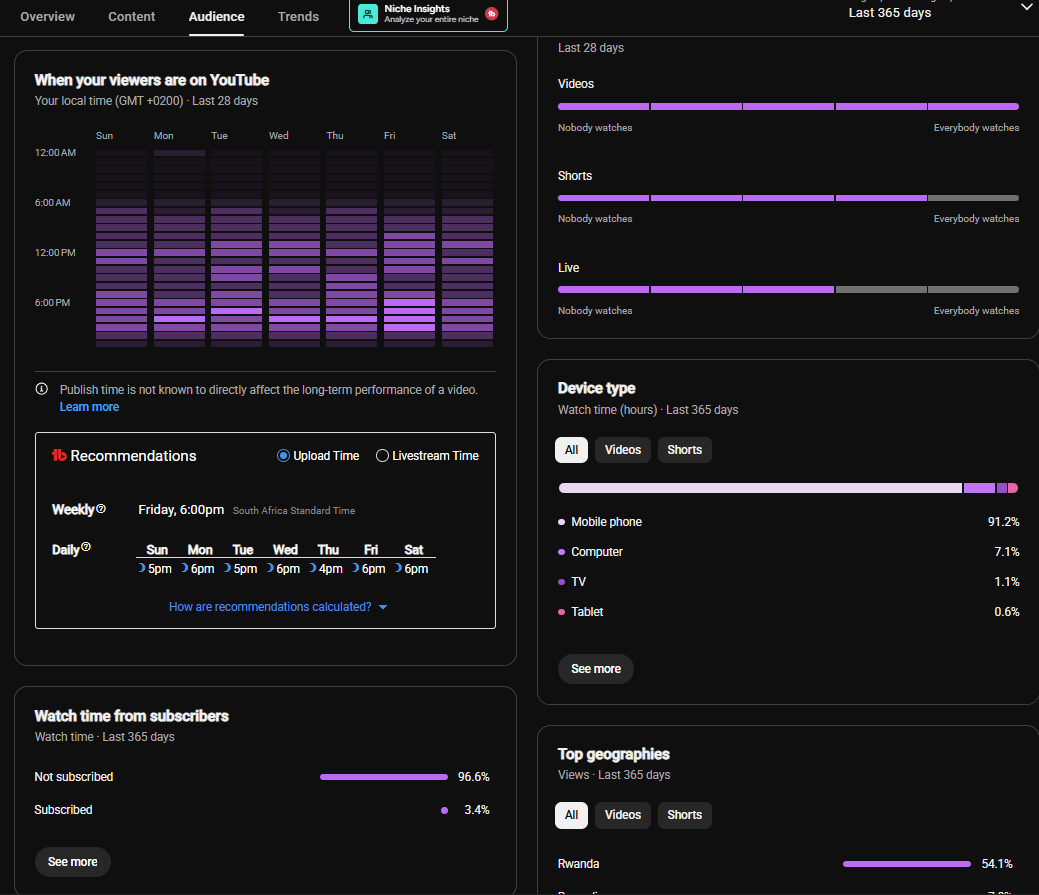
Task: Click the Niche Insights people icon
Action: [367, 14]
